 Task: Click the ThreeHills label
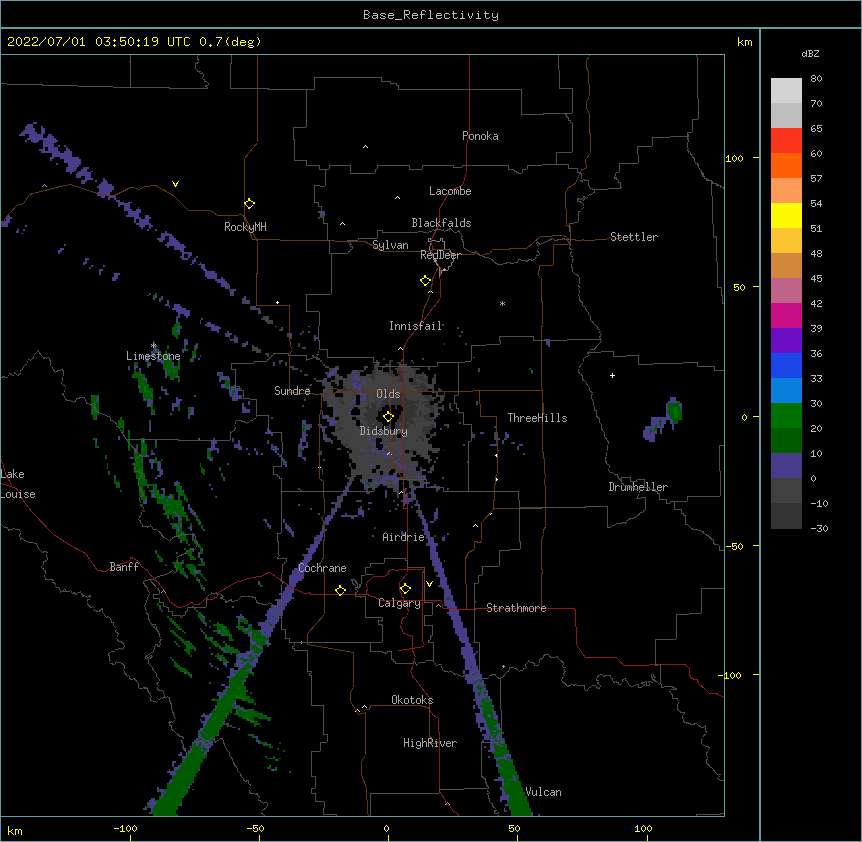pos(537,418)
